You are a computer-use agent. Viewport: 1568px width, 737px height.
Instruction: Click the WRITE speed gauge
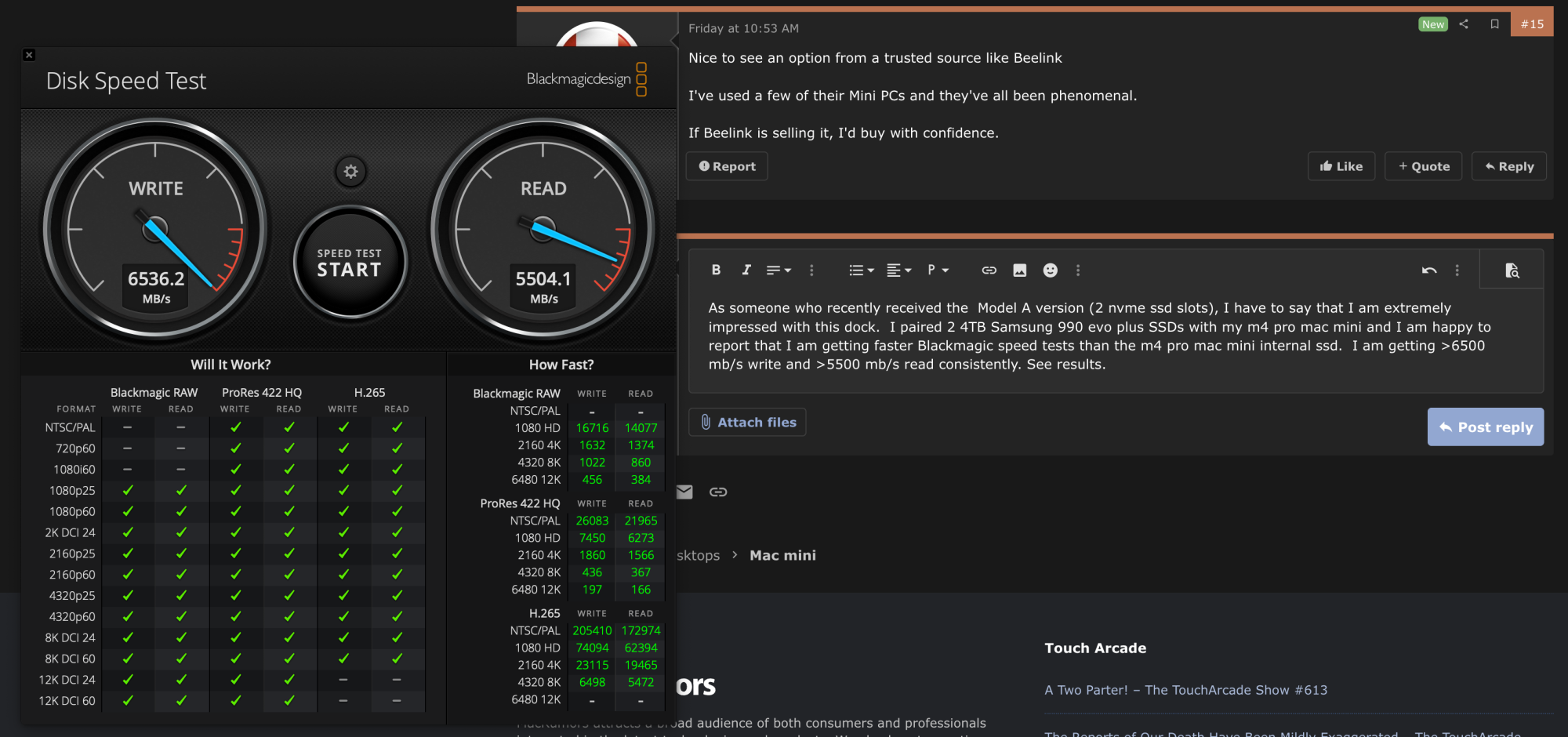point(155,229)
